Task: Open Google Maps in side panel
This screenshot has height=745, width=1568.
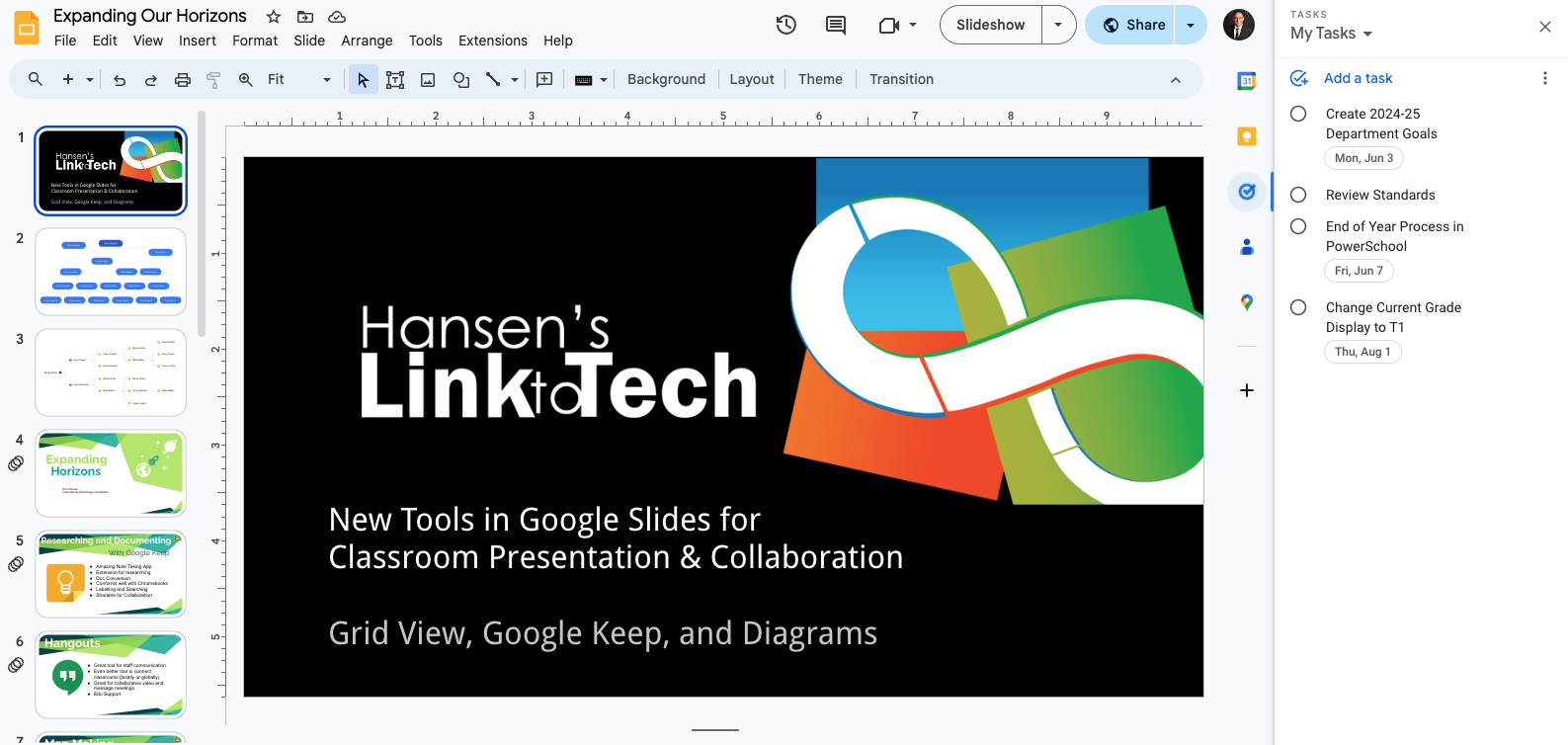Action: [x=1247, y=302]
